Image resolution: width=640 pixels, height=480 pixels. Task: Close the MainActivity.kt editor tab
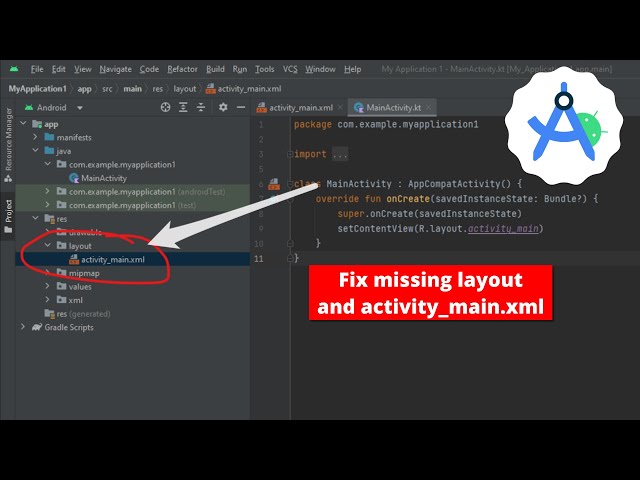pyautogui.click(x=428, y=108)
